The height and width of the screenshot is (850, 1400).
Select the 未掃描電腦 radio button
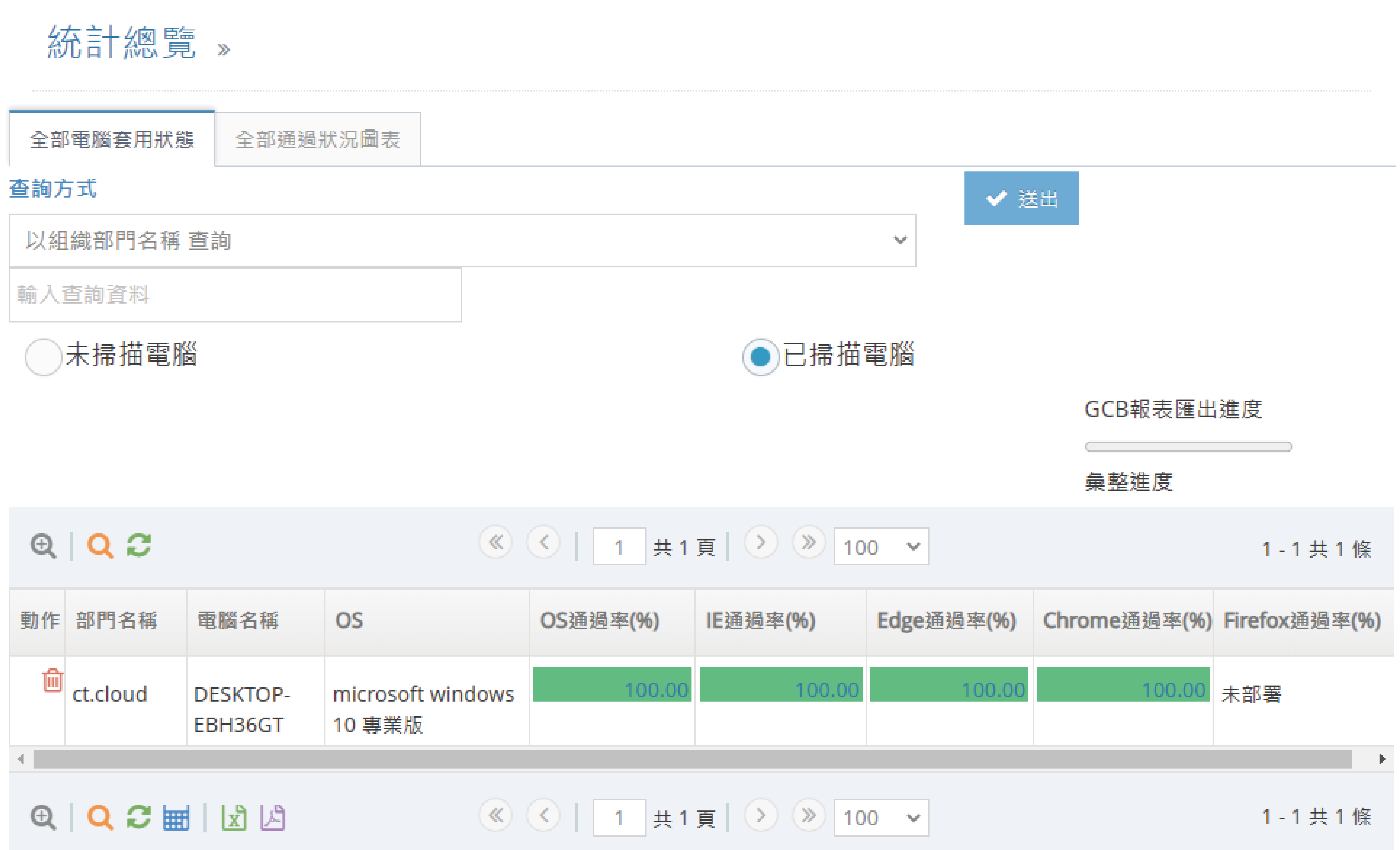pyautogui.click(x=43, y=357)
